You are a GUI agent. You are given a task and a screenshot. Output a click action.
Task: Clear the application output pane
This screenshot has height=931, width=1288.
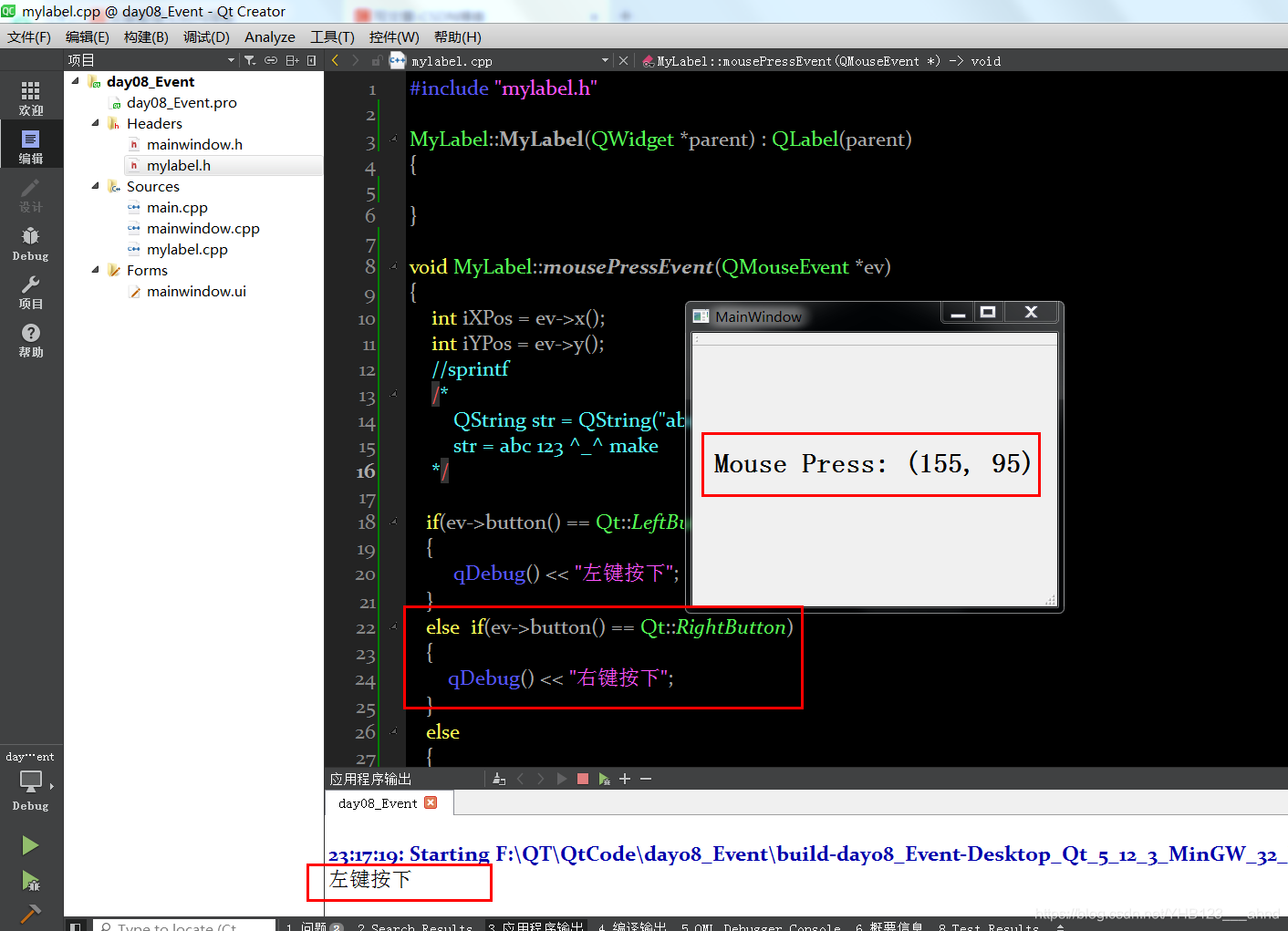(x=499, y=779)
